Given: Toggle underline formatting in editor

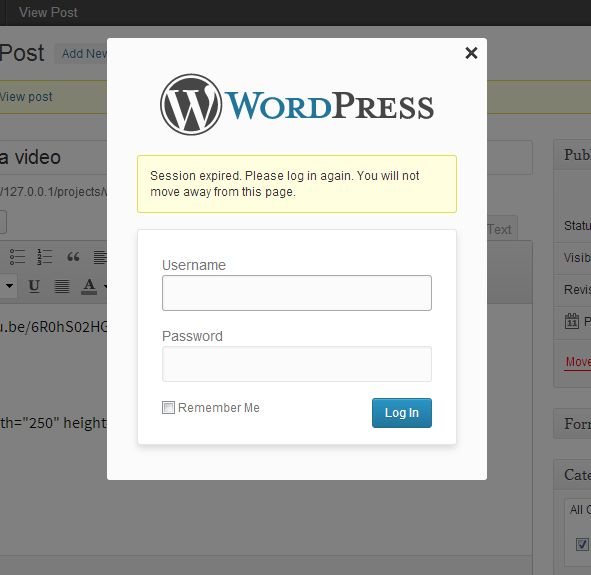Looking at the screenshot, I should coord(34,286).
